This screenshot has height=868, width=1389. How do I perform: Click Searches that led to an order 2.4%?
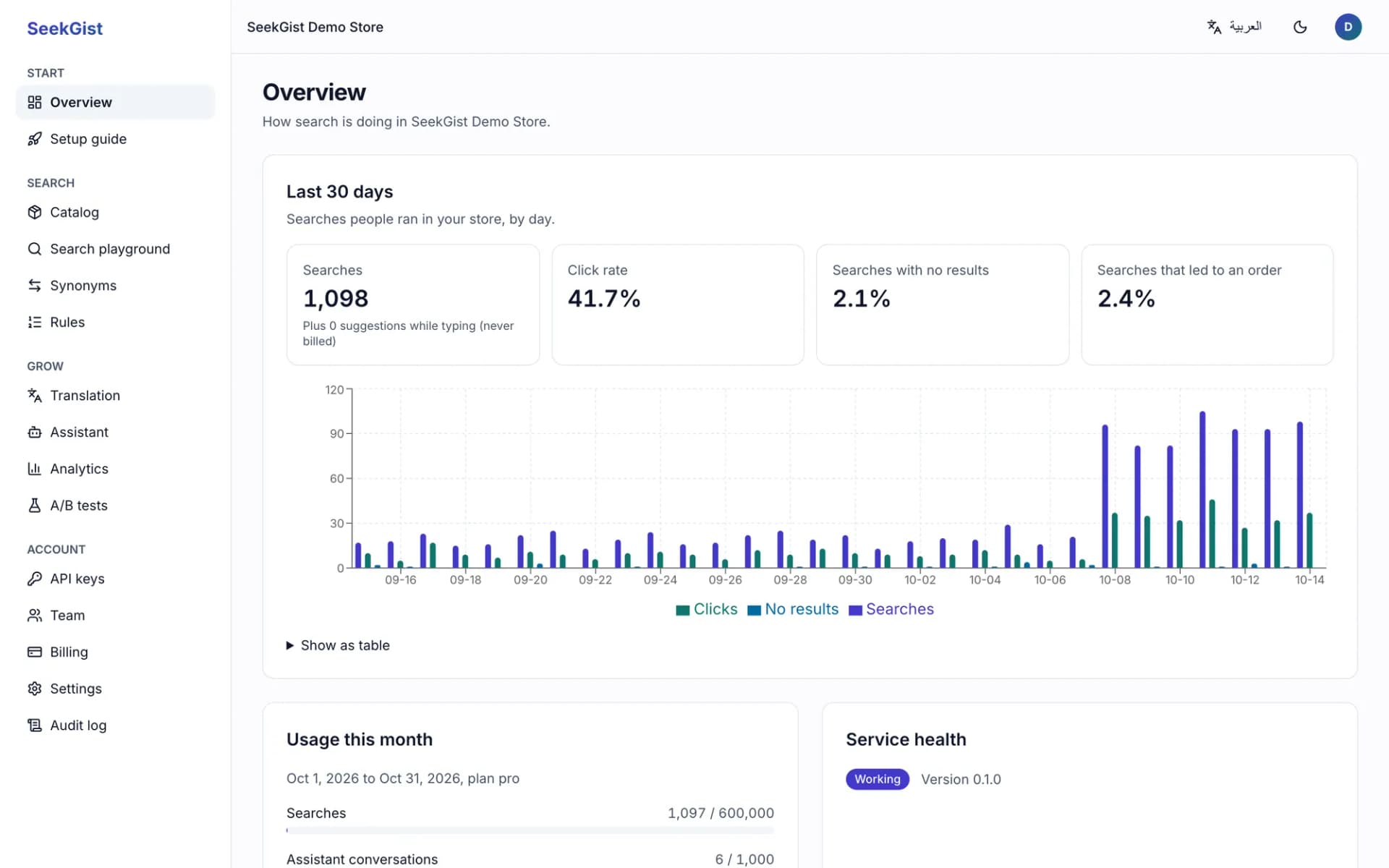1126,298
